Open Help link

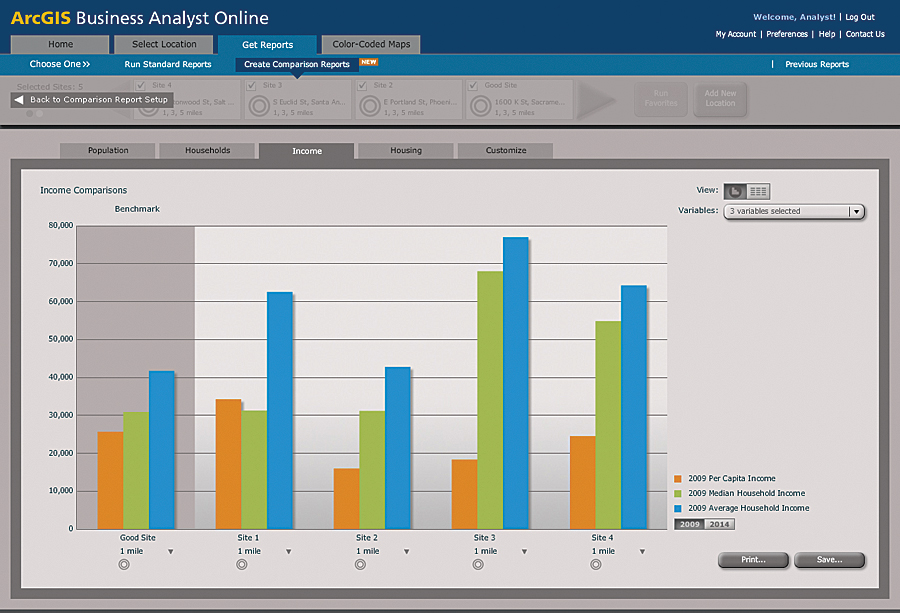coord(827,34)
